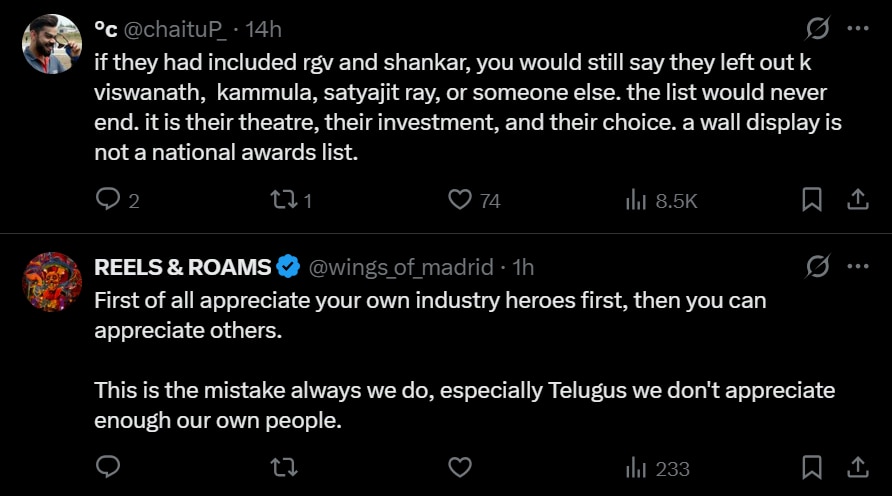Share the REELS & ROAMS tweet
892x496 pixels.
pyautogui.click(x=857, y=467)
